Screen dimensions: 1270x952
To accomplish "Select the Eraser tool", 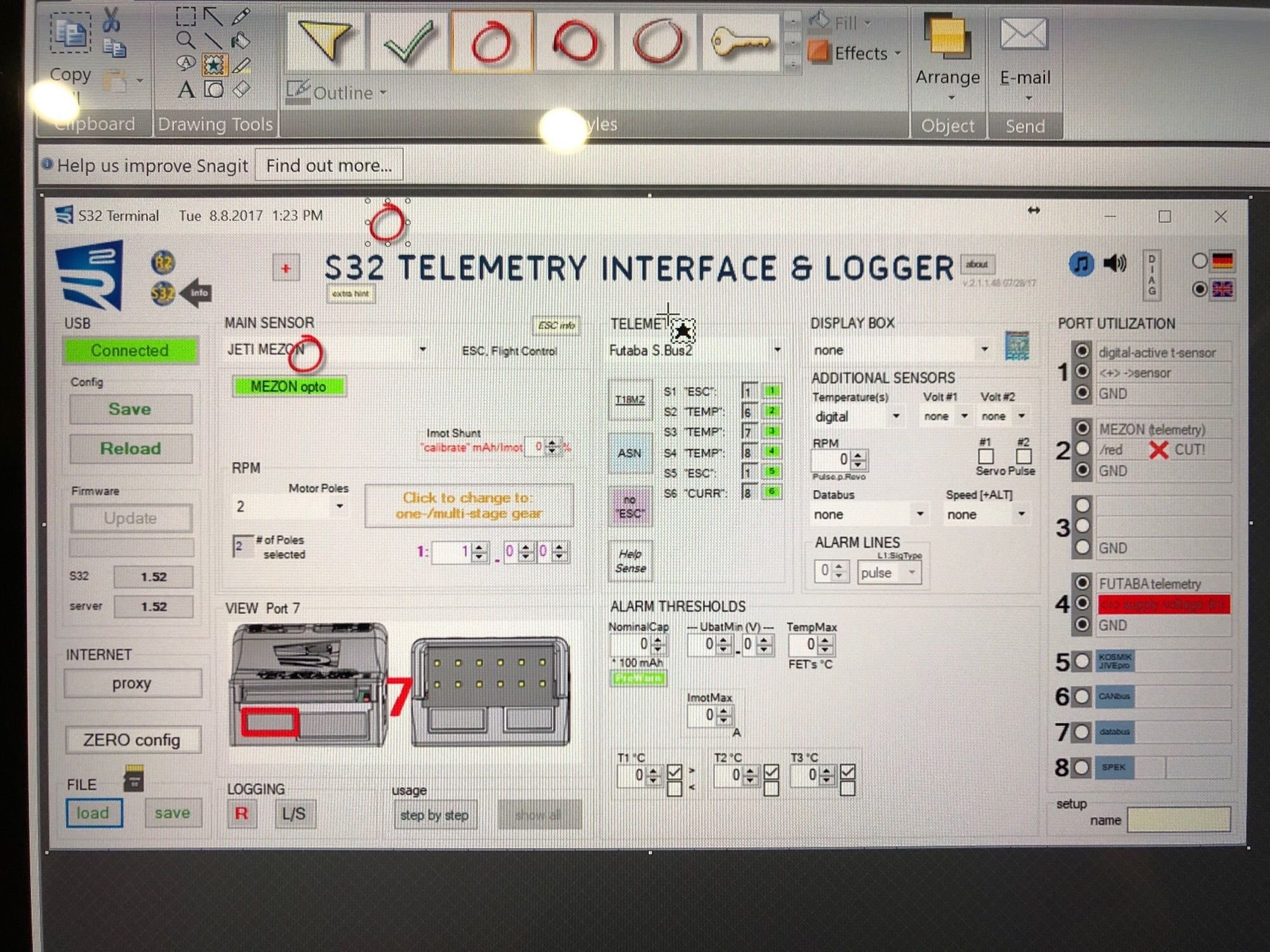I will coord(241,89).
